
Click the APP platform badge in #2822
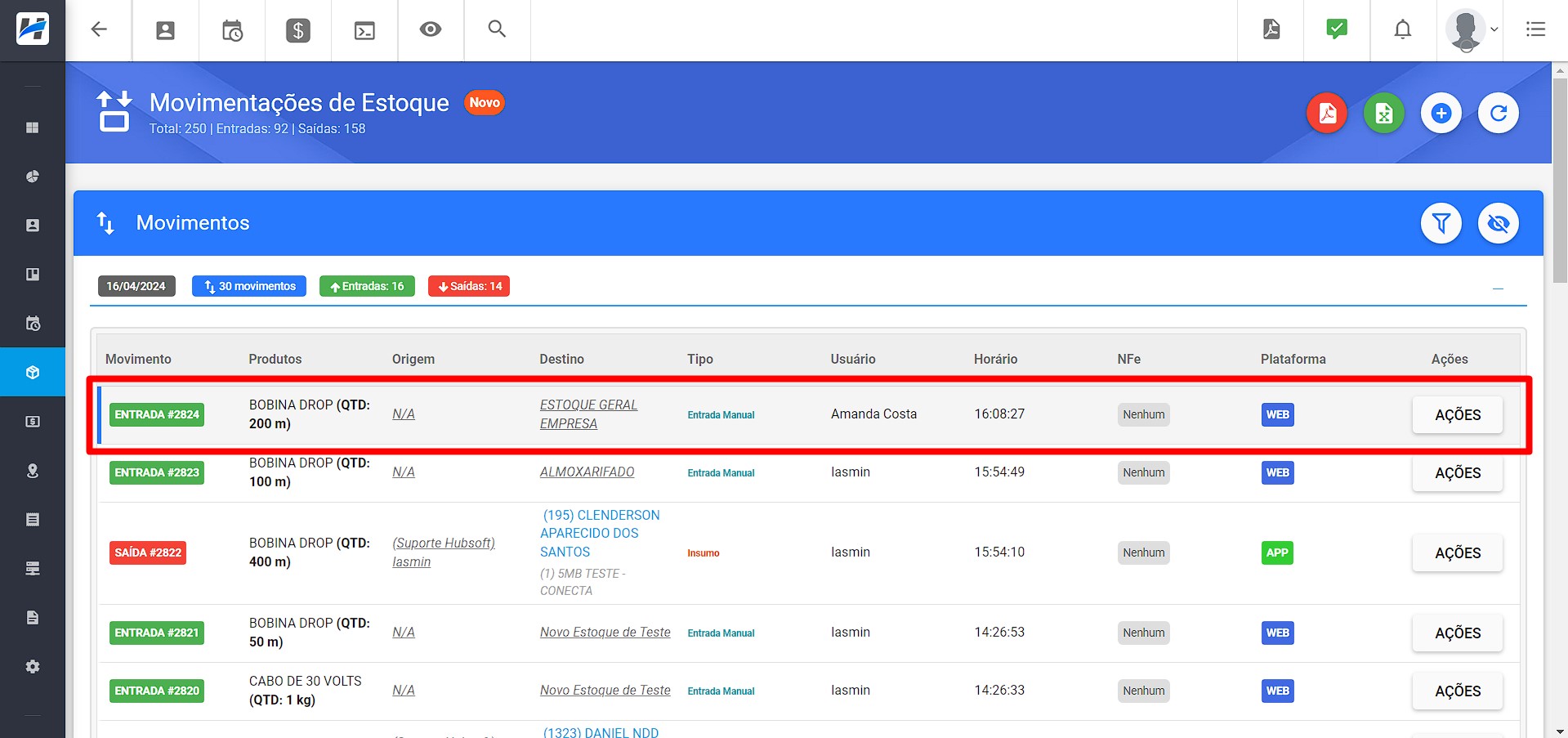click(1277, 553)
